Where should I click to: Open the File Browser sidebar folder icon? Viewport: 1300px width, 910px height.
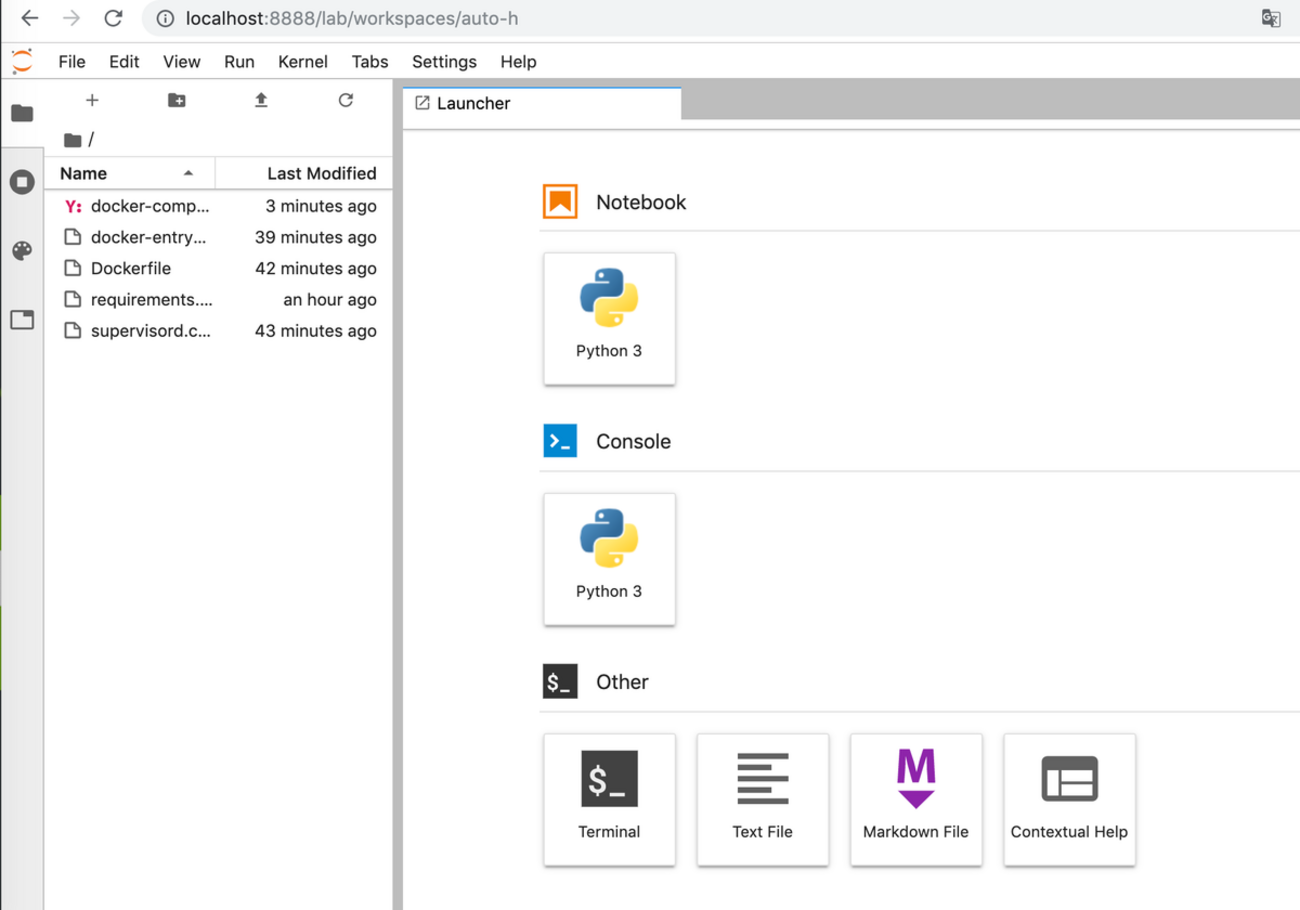(x=22, y=112)
